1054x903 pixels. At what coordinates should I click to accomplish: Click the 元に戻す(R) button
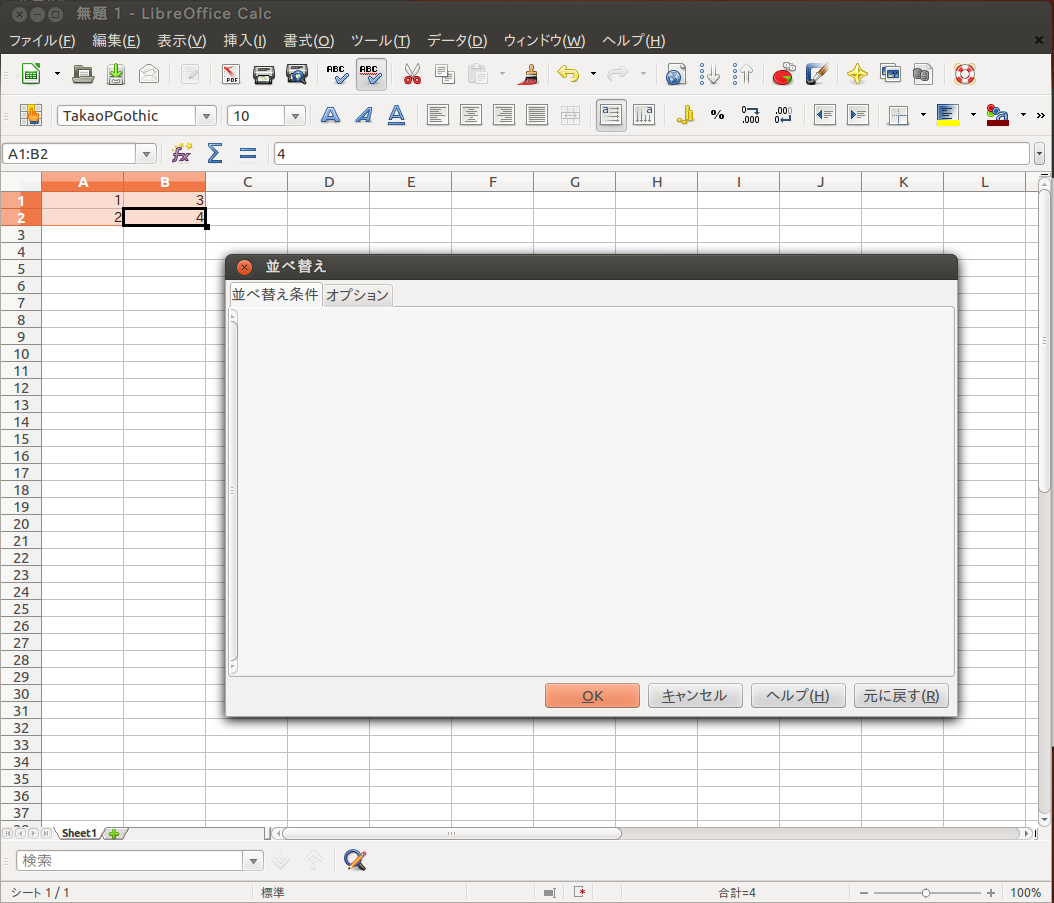(x=900, y=696)
